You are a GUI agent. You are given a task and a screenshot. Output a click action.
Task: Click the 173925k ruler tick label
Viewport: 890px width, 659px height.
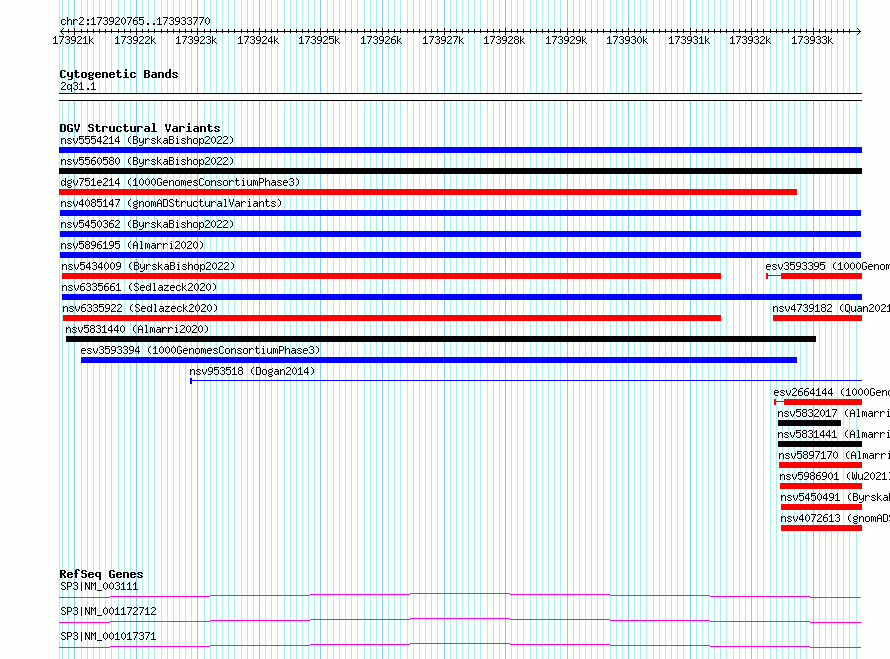pyautogui.click(x=319, y=40)
